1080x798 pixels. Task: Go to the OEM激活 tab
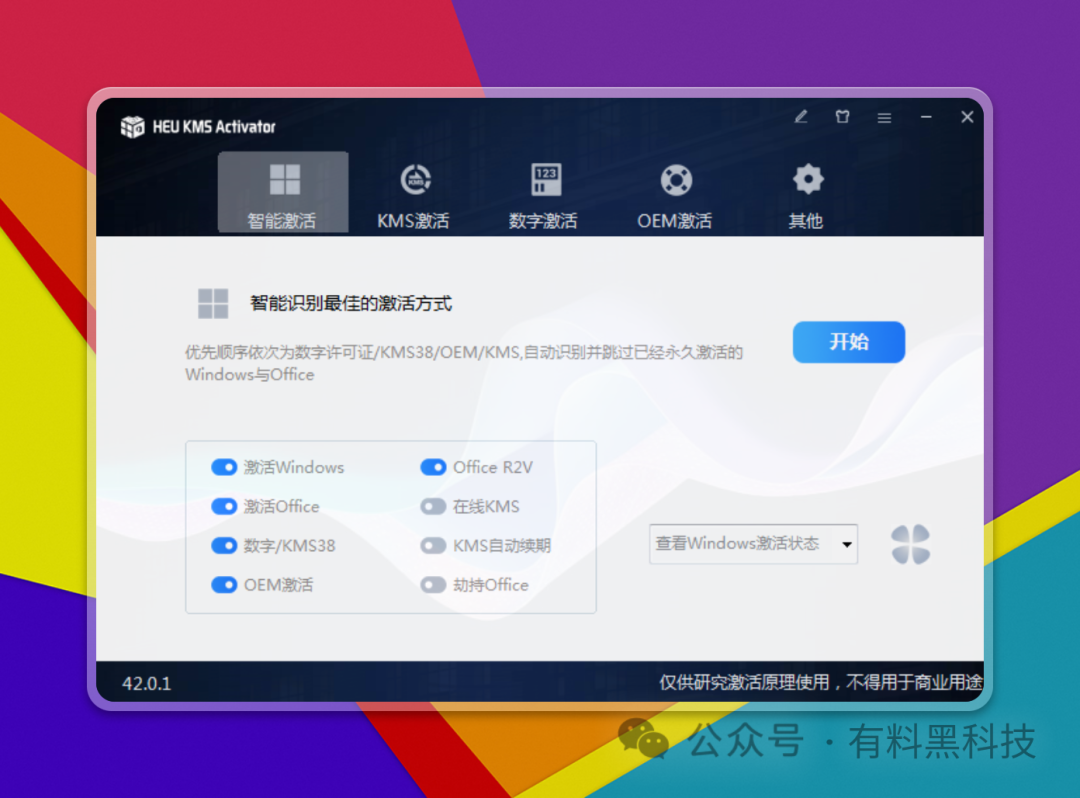[675, 195]
